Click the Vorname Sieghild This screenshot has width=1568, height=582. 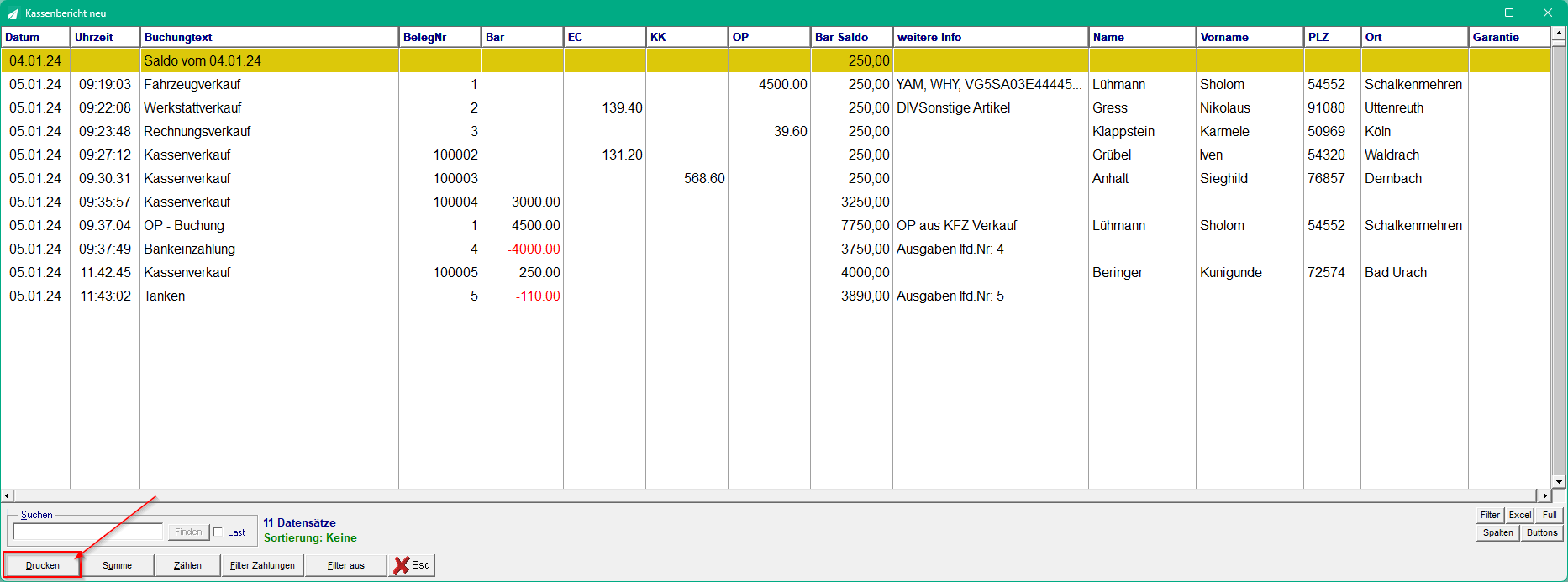(1224, 178)
